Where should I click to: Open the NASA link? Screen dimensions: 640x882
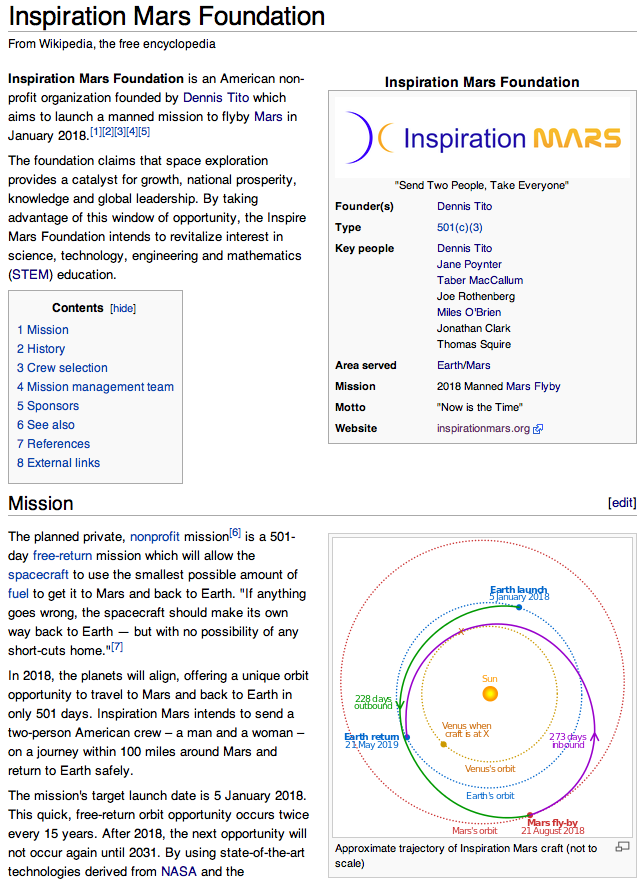[x=179, y=872]
